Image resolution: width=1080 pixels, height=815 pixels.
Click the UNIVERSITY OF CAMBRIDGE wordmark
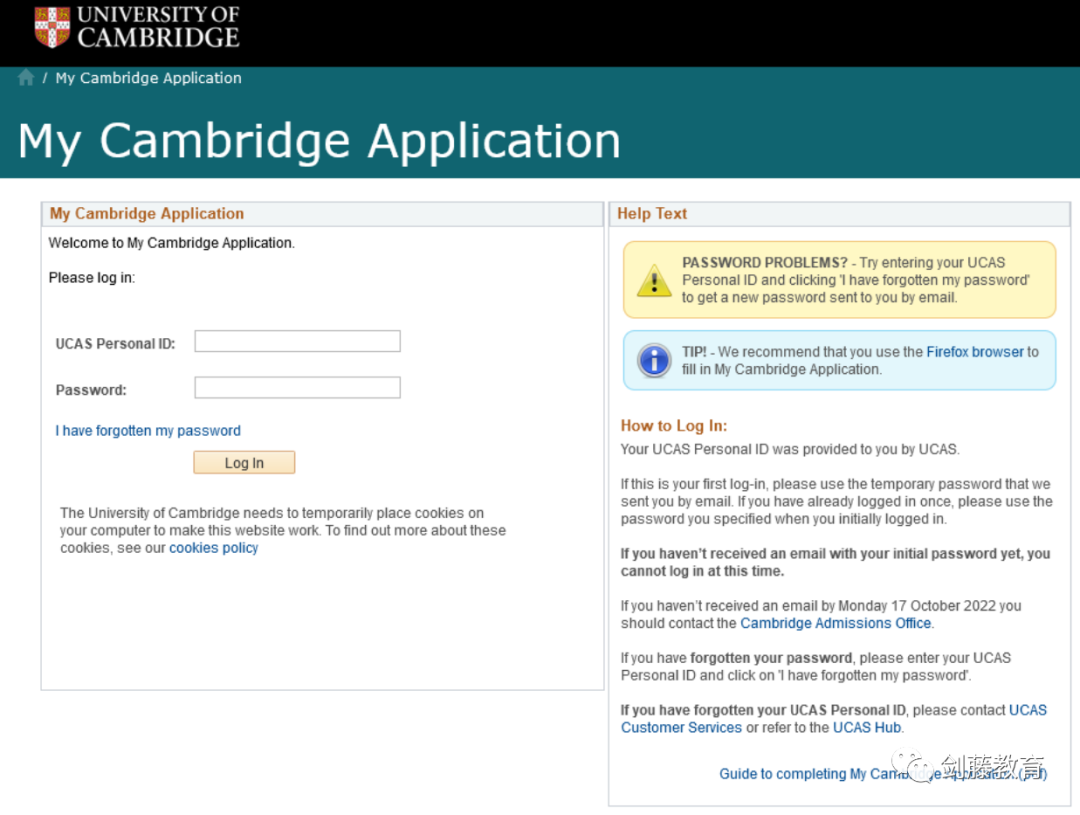[158, 27]
